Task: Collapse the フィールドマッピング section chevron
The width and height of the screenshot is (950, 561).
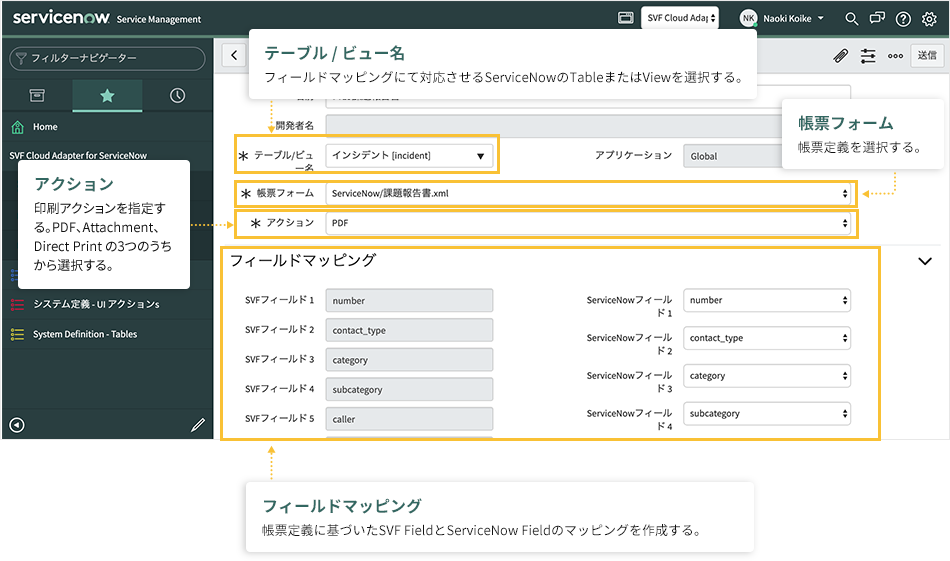Action: [924, 261]
